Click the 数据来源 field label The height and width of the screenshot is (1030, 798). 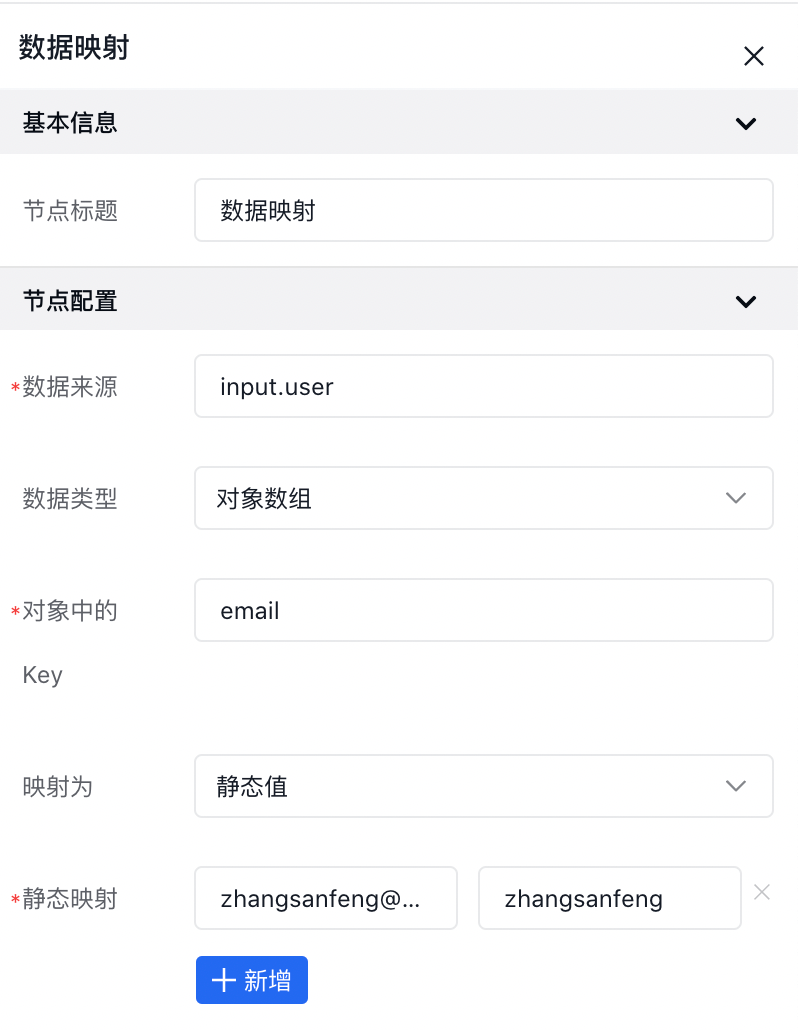(x=70, y=387)
